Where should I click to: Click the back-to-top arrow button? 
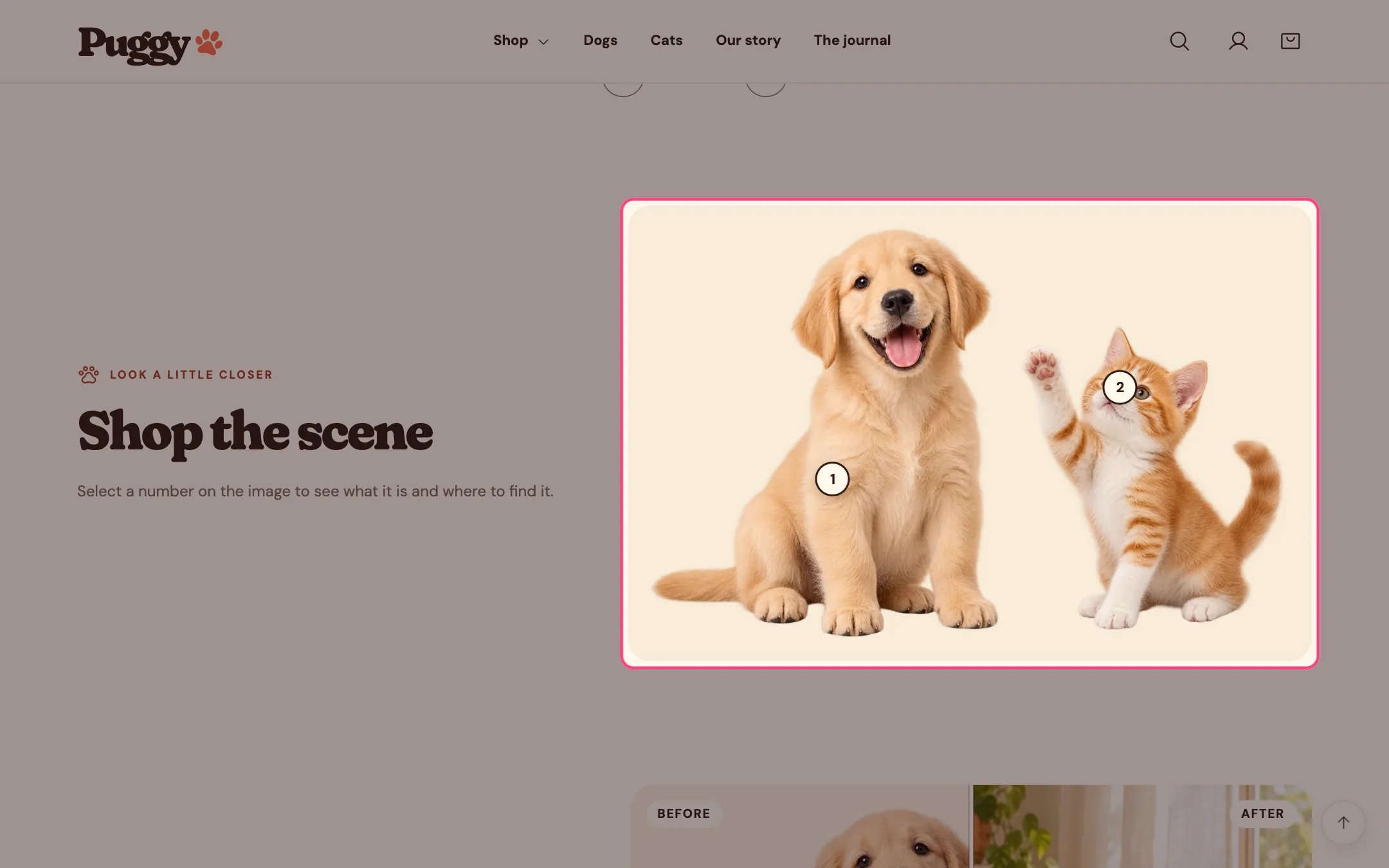click(x=1343, y=822)
